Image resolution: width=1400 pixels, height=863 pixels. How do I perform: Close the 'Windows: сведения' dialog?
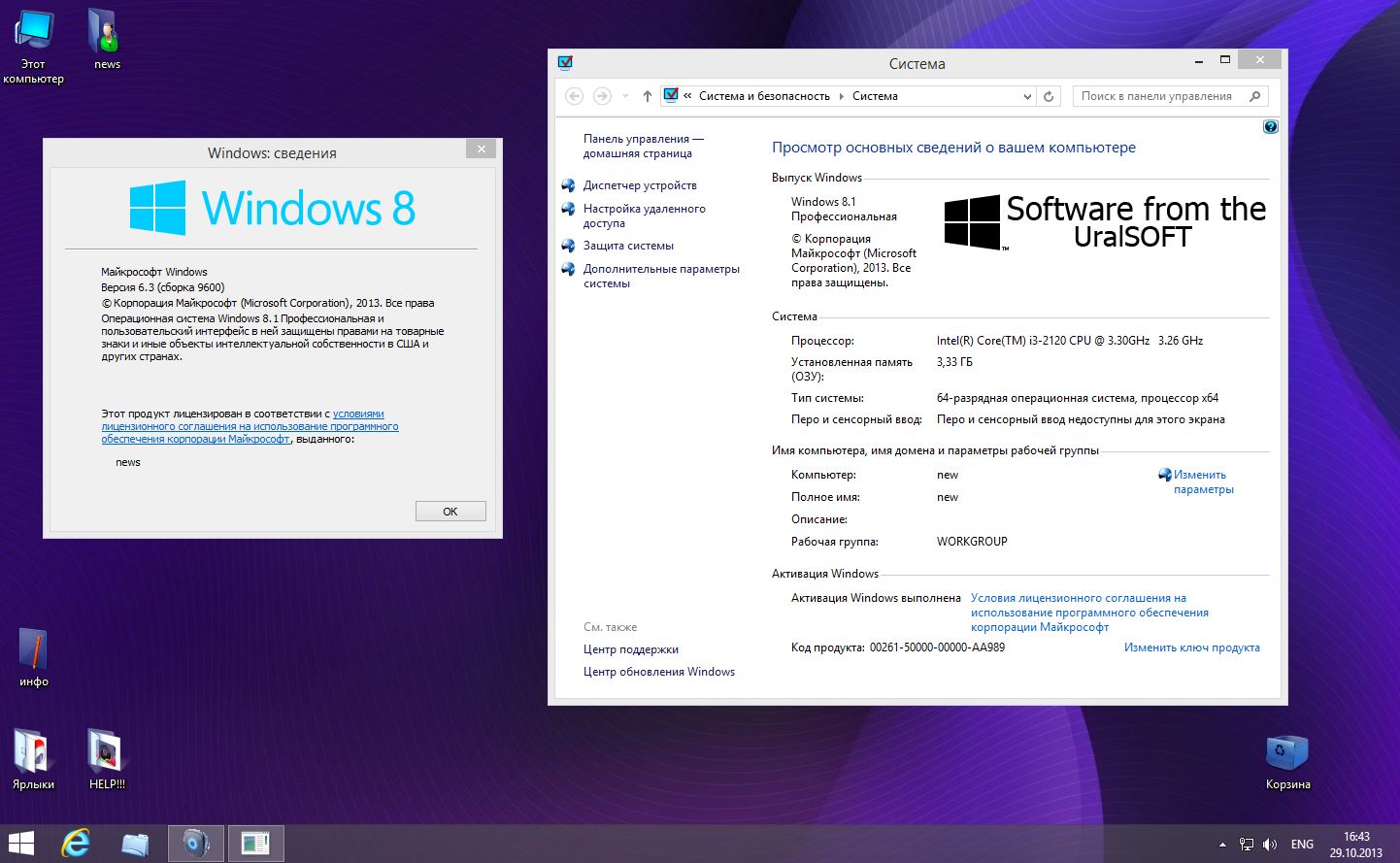(x=481, y=149)
